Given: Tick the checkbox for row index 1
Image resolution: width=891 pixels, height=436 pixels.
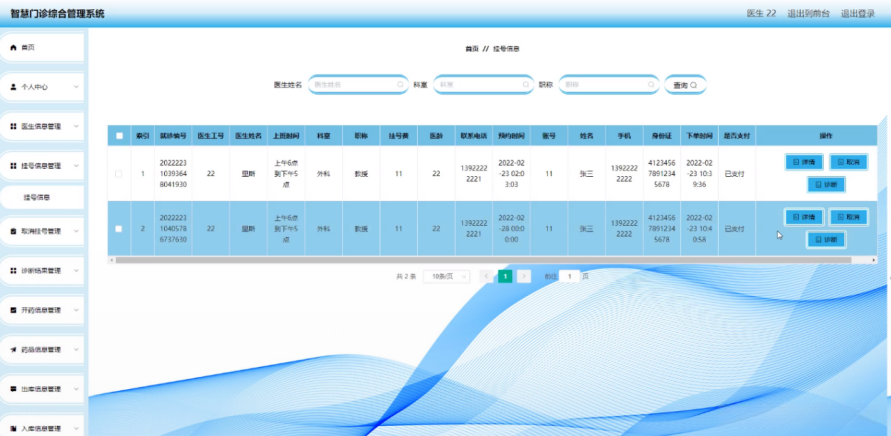Looking at the screenshot, I should [119, 174].
